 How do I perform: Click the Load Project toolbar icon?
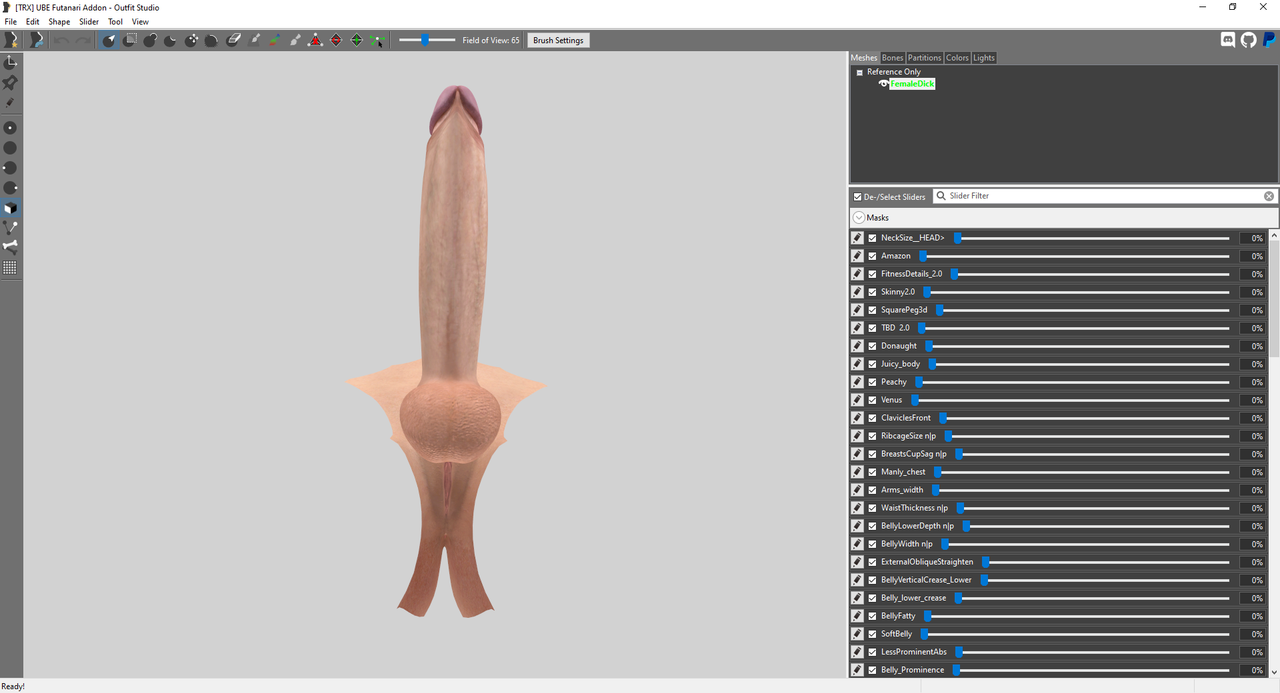pyautogui.click(x=36, y=40)
